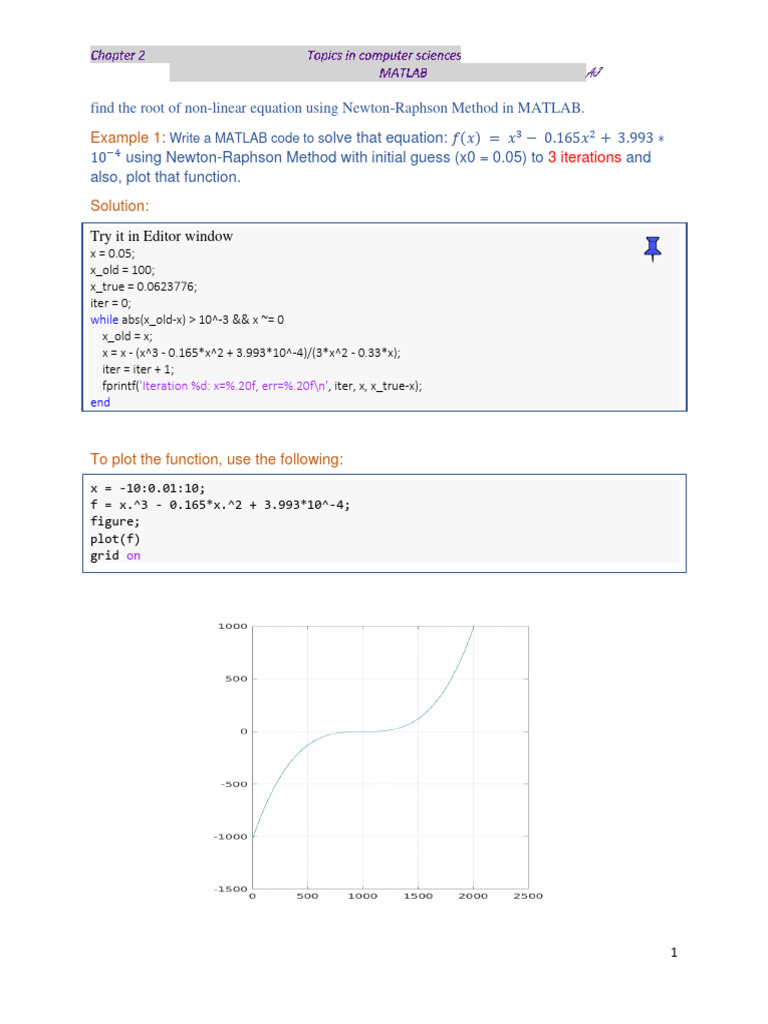Click the blue "while" keyword
The image size is (768, 1024).
click(x=104, y=320)
